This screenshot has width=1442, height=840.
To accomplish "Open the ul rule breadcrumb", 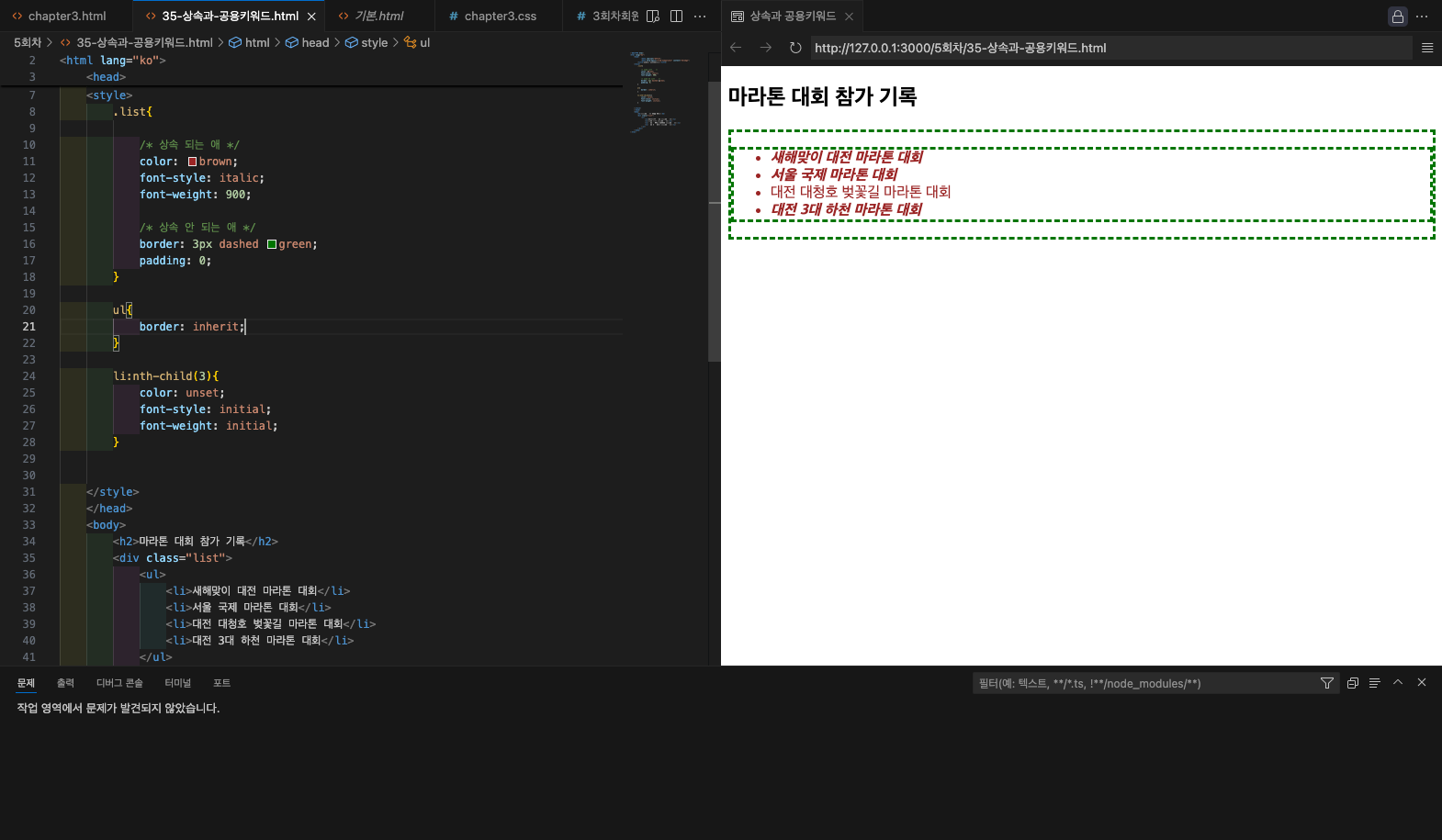I will tap(417, 42).
